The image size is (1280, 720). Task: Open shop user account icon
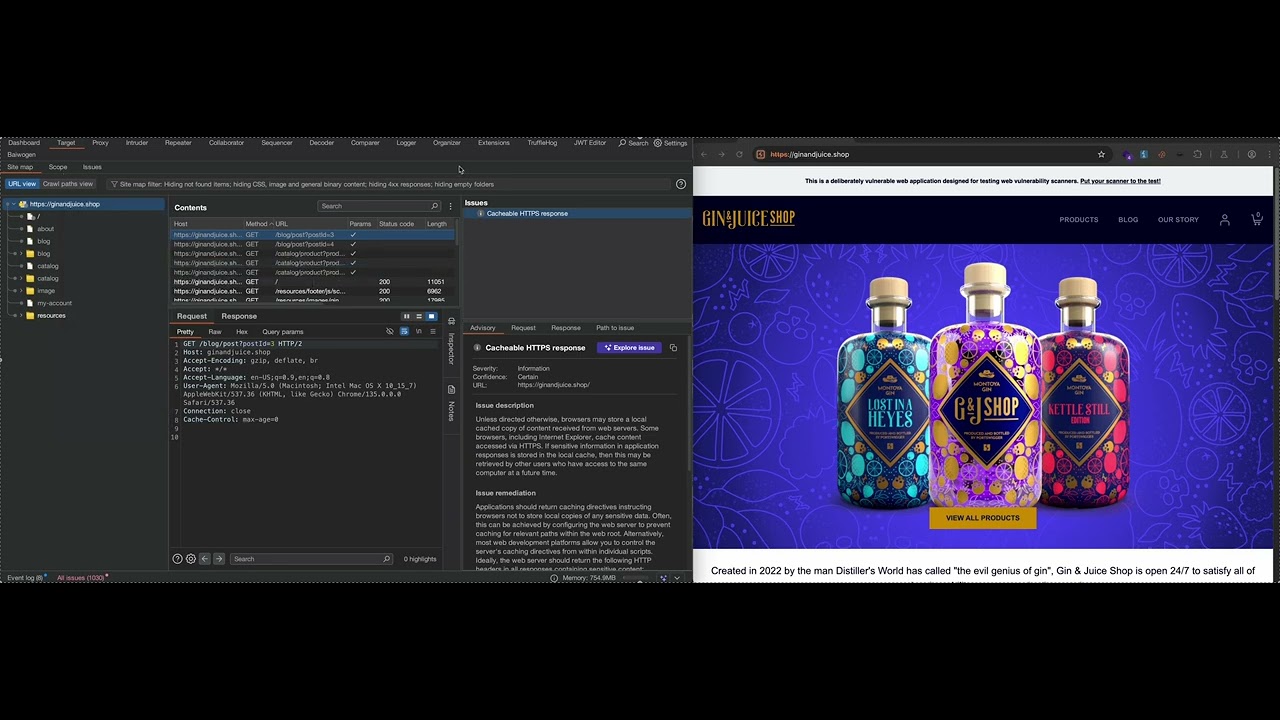point(1224,220)
